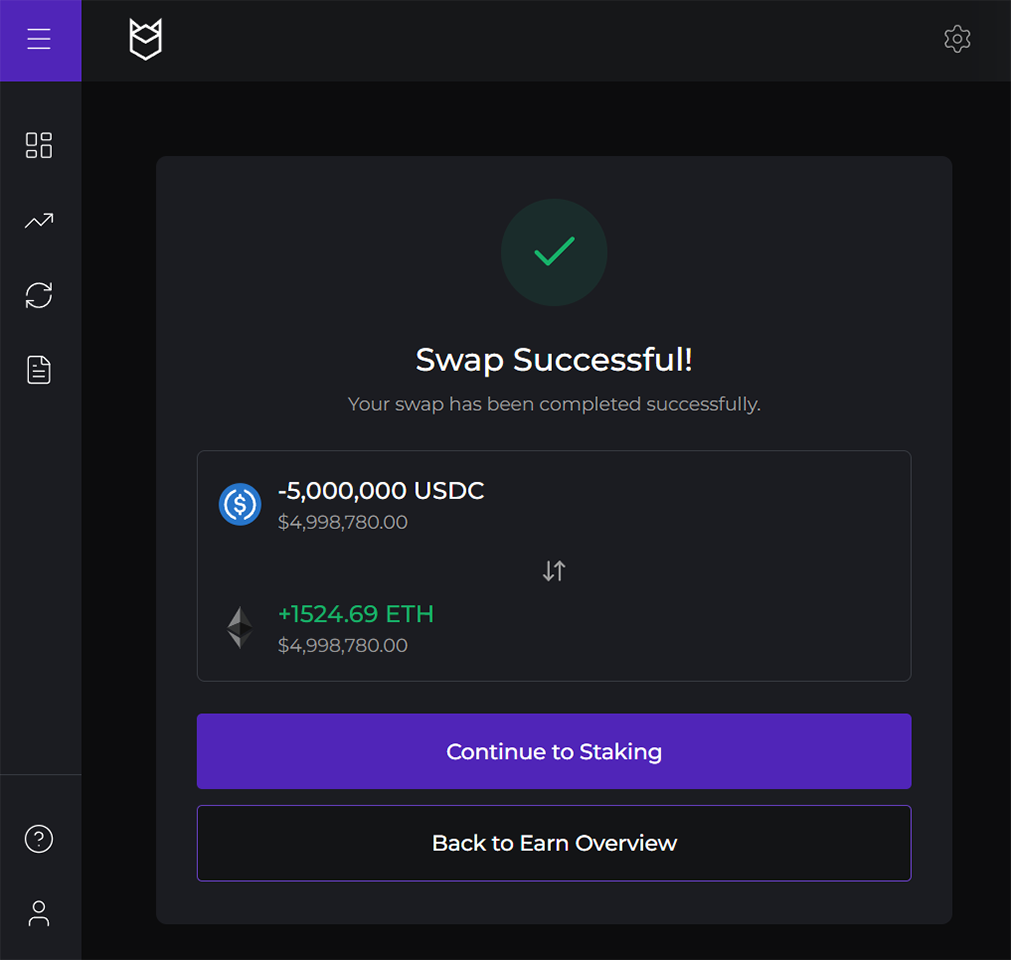Open the document page sidebar icon
This screenshot has width=1011, height=960.
[x=39, y=370]
